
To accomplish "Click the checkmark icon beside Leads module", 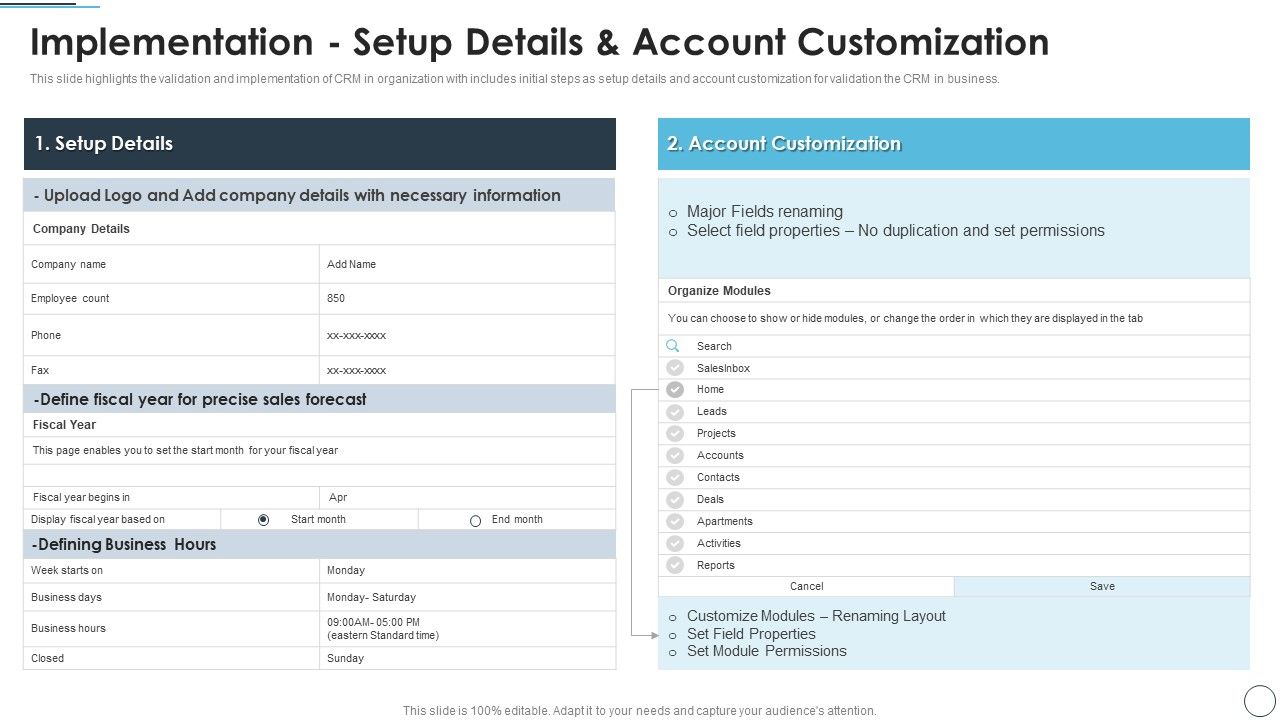I will point(674,411).
